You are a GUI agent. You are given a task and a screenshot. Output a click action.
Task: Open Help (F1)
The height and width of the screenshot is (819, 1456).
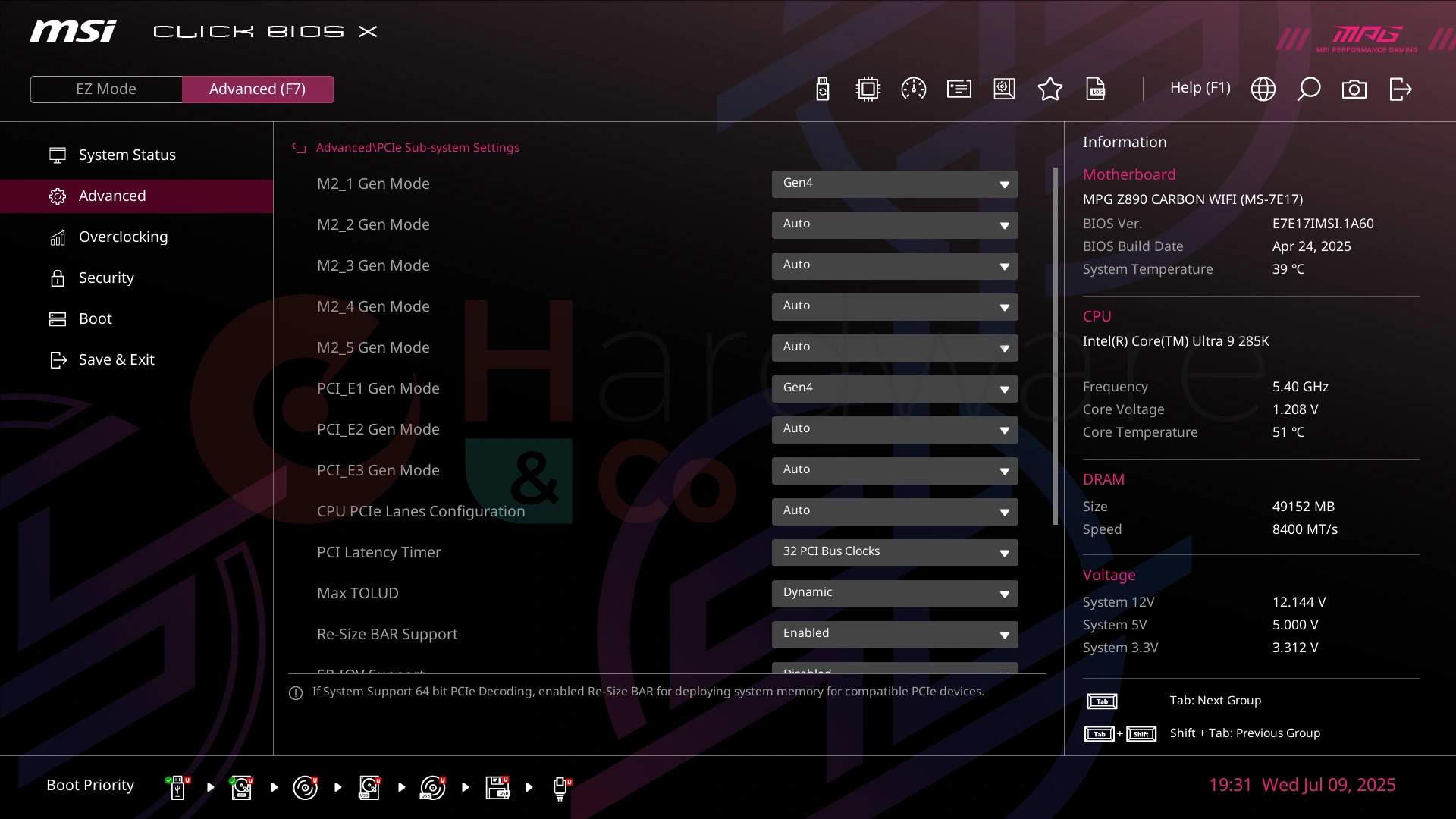click(x=1200, y=87)
